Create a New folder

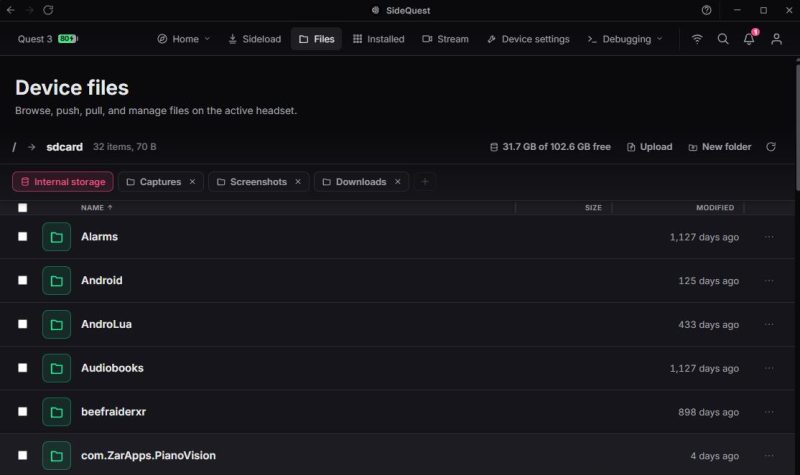tap(720, 147)
